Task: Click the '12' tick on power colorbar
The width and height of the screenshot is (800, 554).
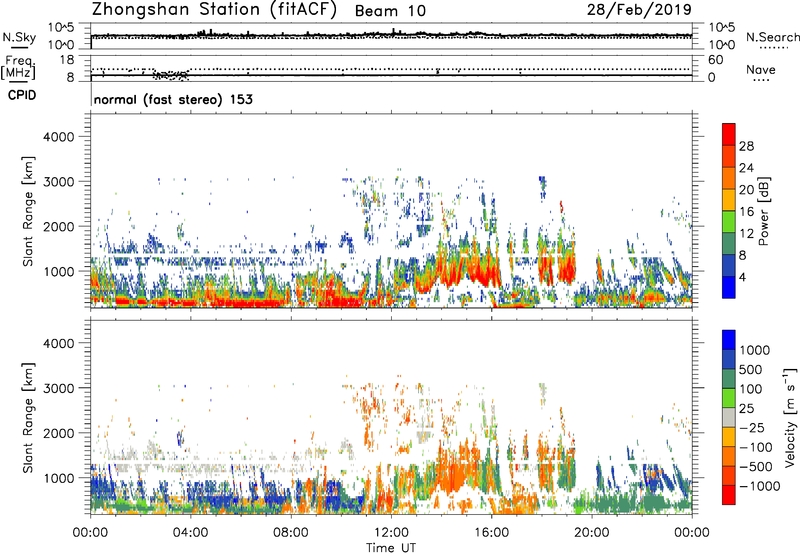Action: (746, 234)
